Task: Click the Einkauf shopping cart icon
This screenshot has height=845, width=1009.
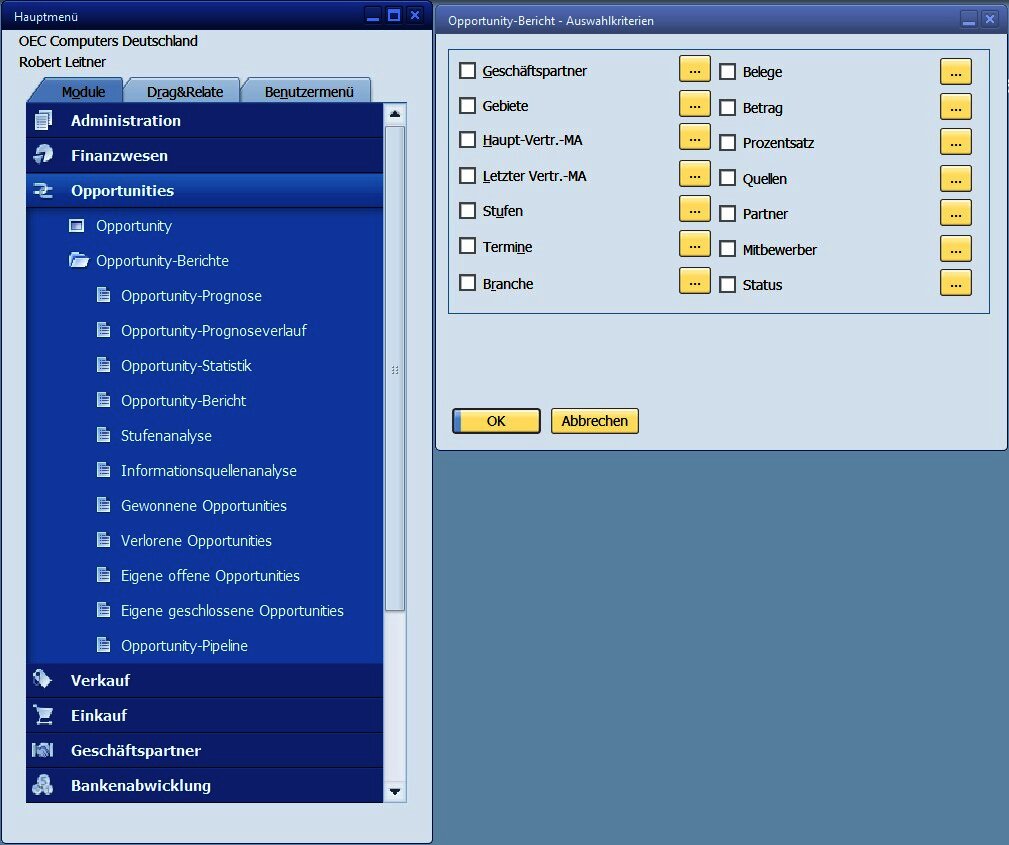Action: click(43, 715)
